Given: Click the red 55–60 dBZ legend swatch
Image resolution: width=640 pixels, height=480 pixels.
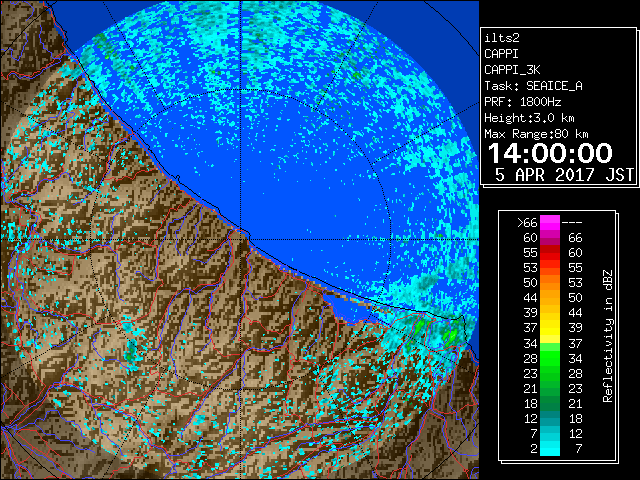Looking at the screenshot, I should tap(550, 253).
